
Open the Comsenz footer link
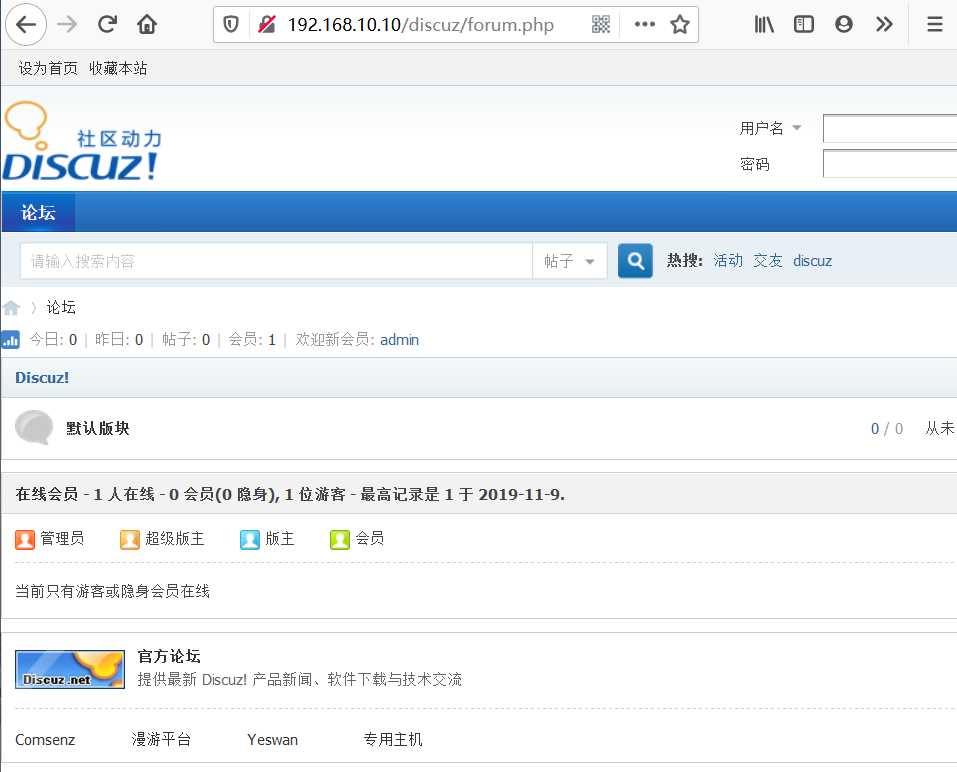(45, 740)
